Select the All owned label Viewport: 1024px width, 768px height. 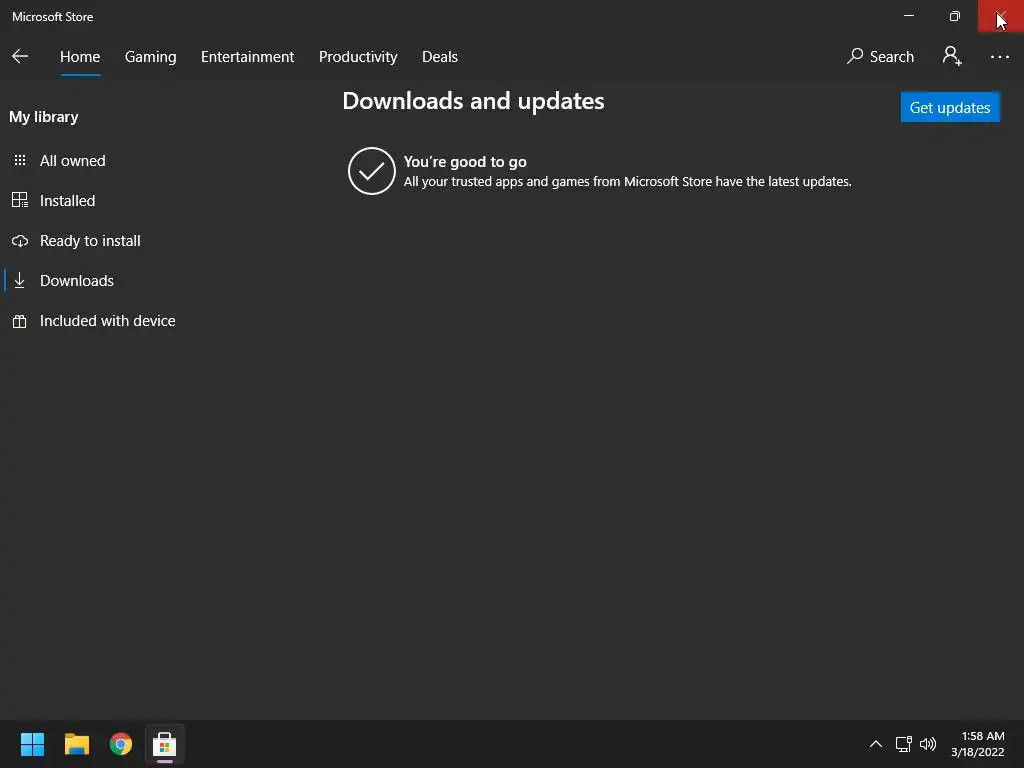[x=72, y=161]
